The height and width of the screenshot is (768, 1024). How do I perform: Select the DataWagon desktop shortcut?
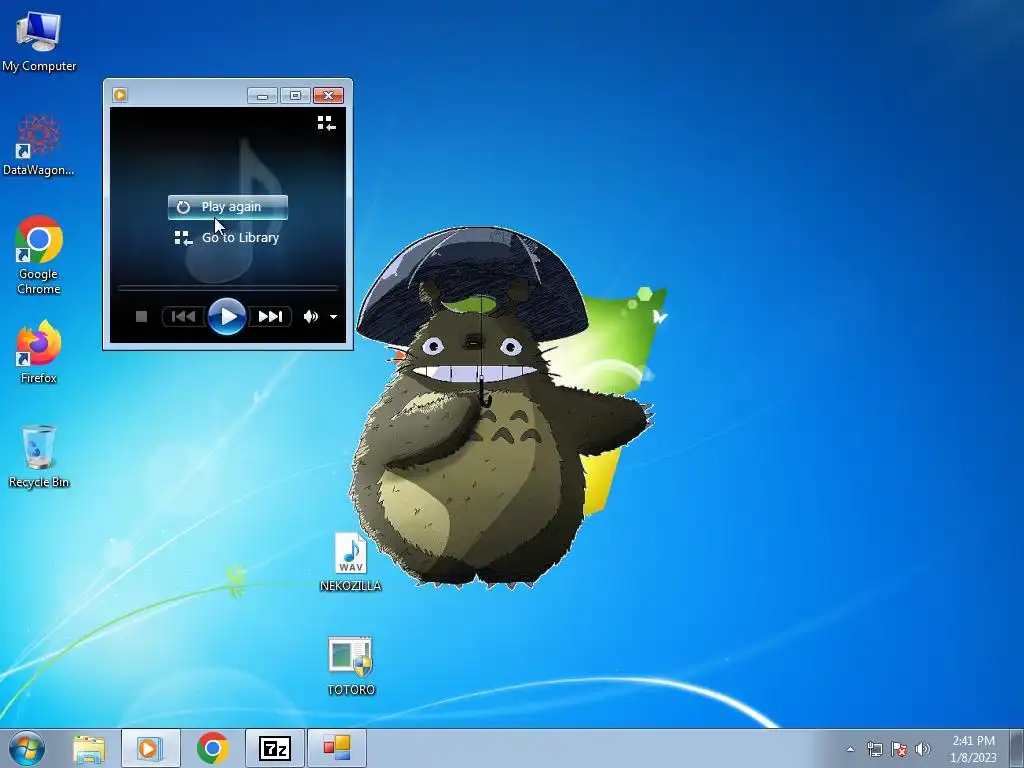click(x=39, y=145)
